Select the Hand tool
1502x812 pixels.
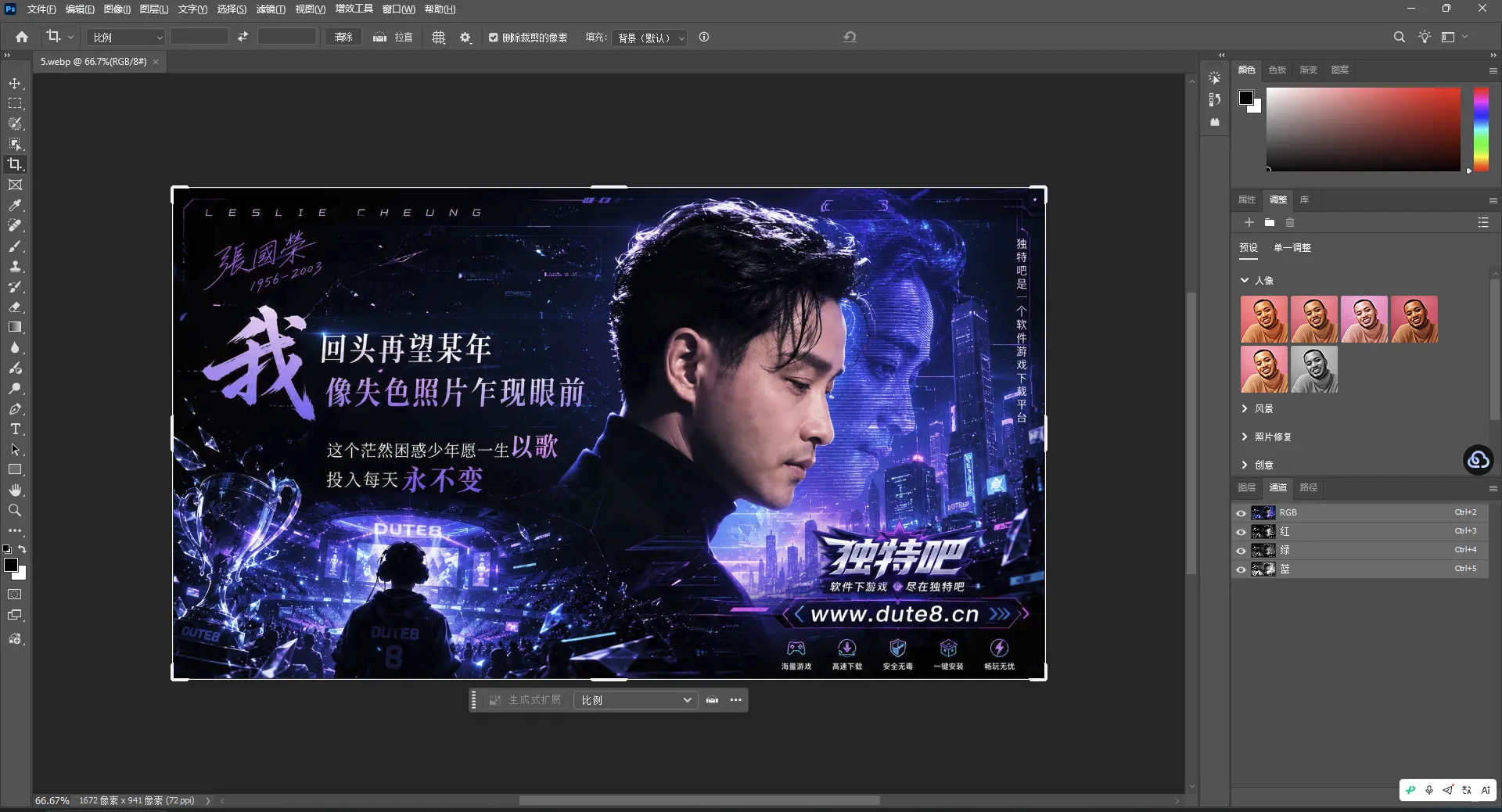15,490
